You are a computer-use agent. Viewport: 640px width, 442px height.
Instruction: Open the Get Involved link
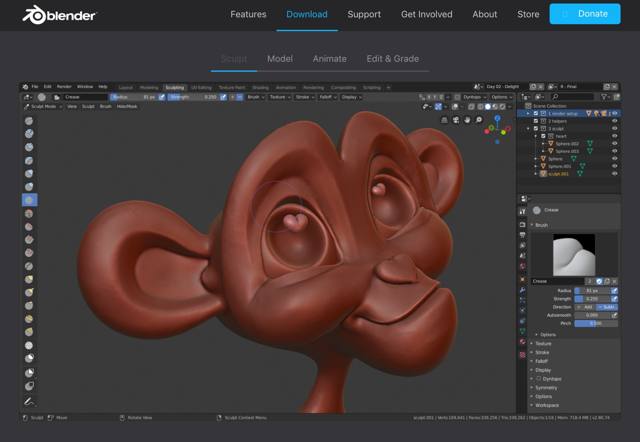[426, 14]
